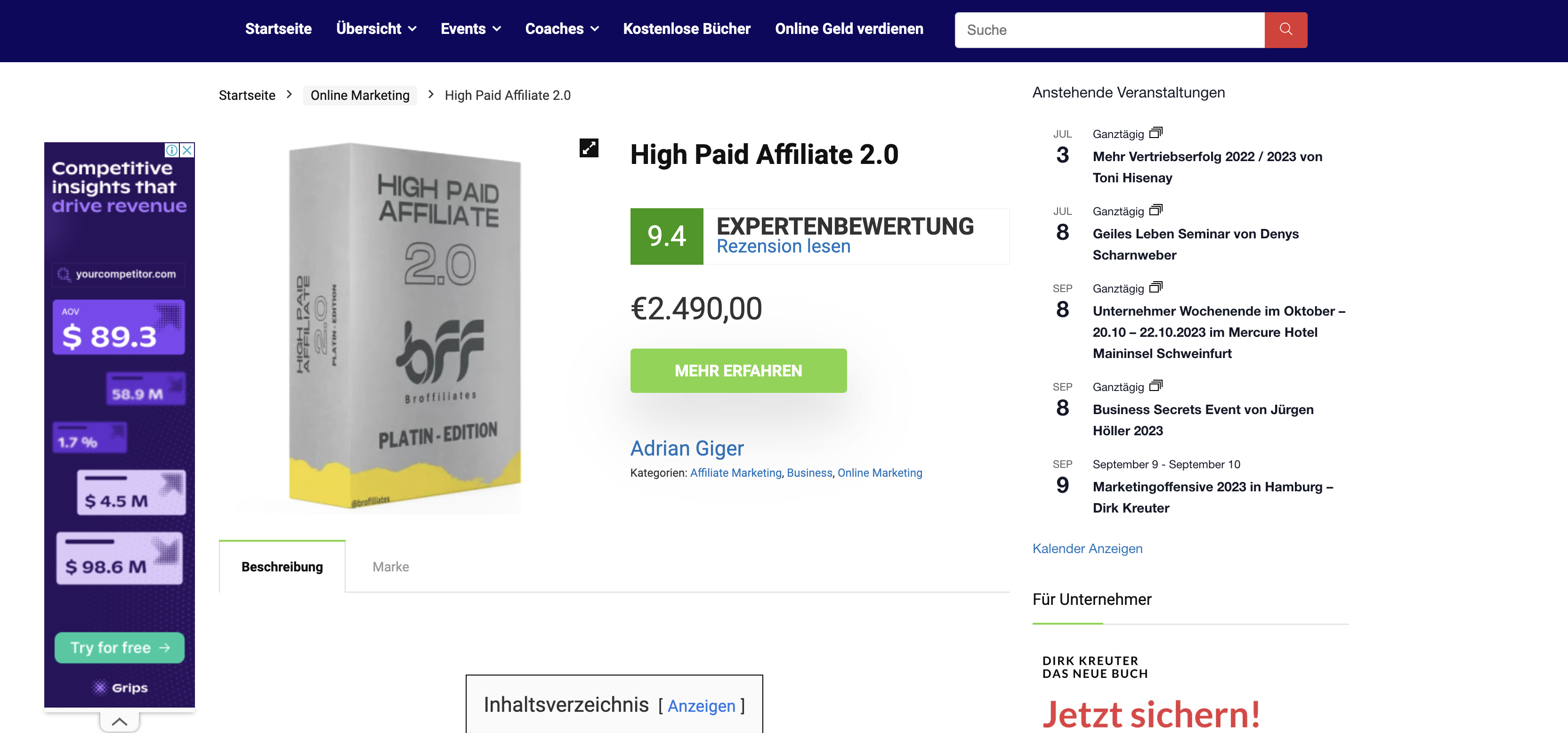The image size is (1568, 733).
Task: Expand the product image fullscreen icon
Action: click(589, 148)
